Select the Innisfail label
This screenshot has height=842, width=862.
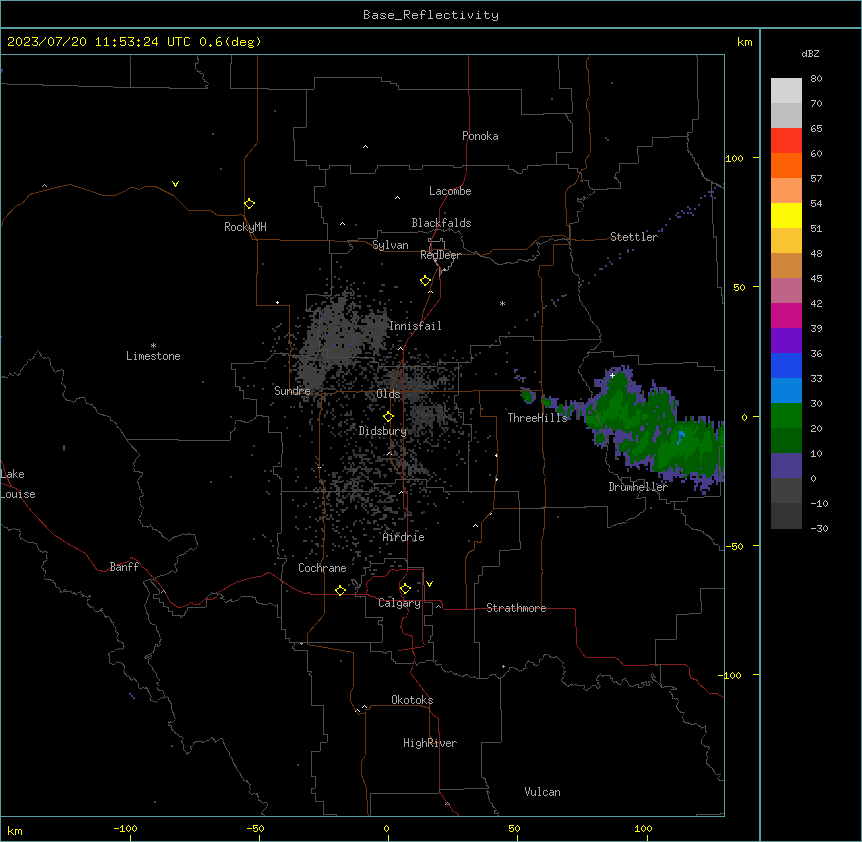pos(415,326)
